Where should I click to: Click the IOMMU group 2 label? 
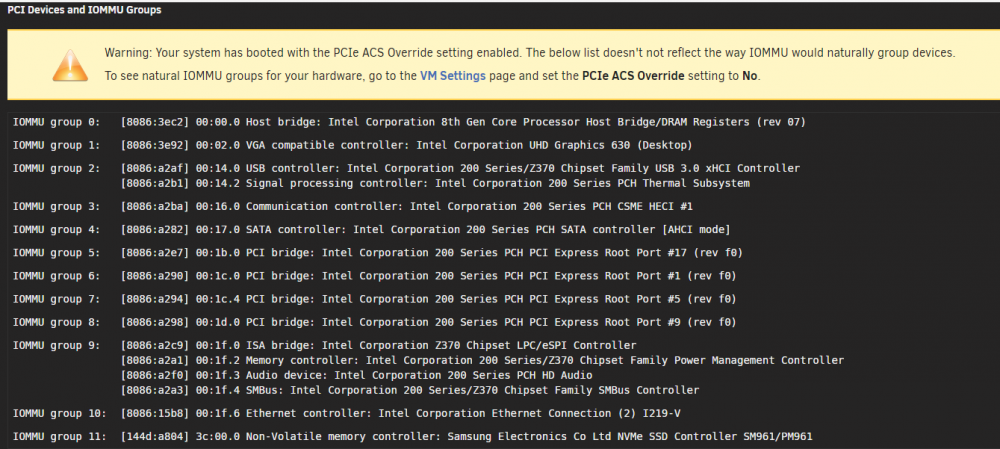coord(57,168)
